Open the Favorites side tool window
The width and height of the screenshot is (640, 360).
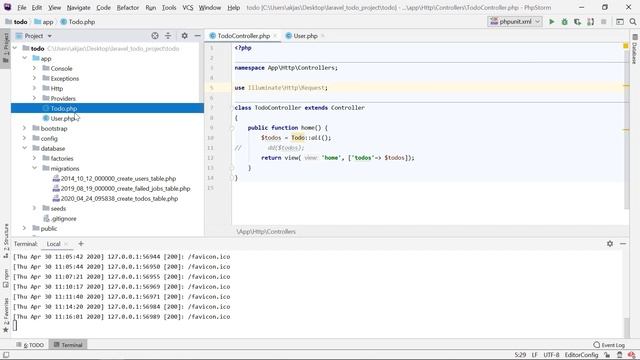[x=6, y=315]
